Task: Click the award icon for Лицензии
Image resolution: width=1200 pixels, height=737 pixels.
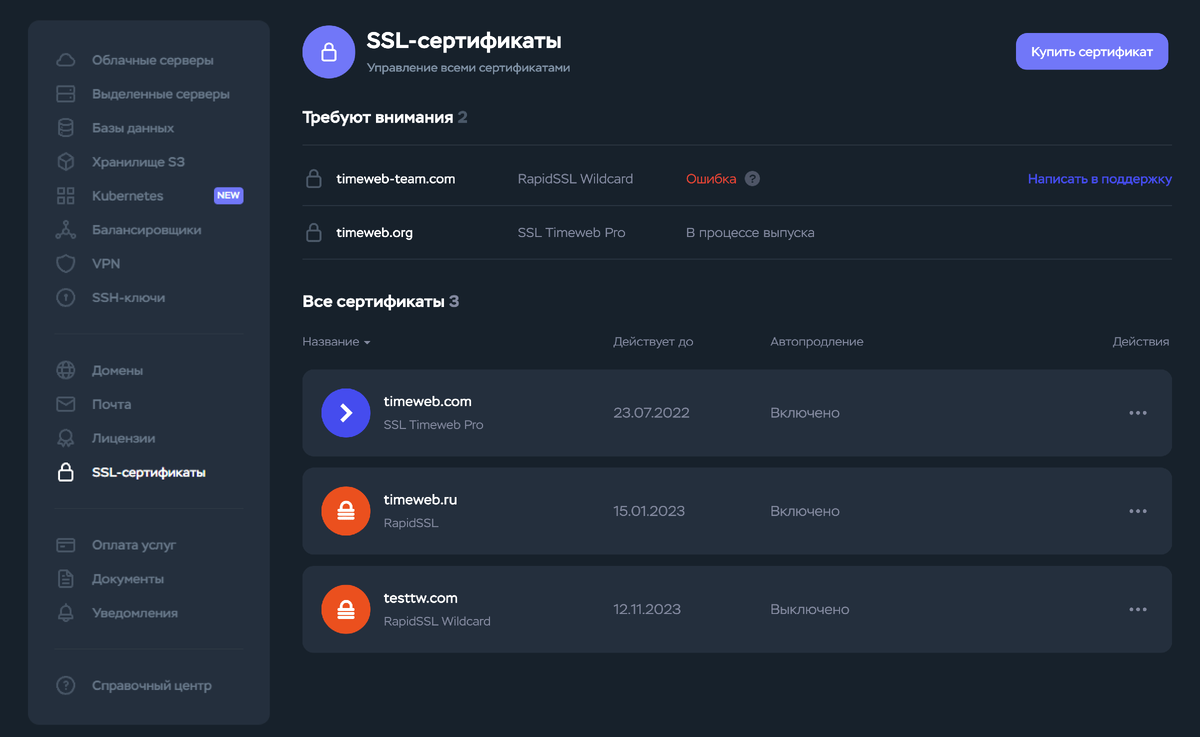Action: (66, 438)
